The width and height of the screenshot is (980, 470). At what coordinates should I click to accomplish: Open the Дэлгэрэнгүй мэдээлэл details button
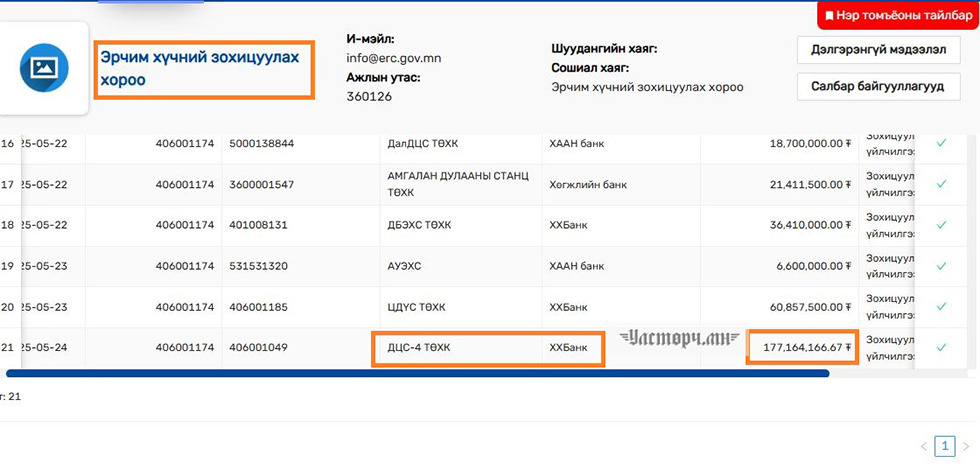click(x=878, y=50)
